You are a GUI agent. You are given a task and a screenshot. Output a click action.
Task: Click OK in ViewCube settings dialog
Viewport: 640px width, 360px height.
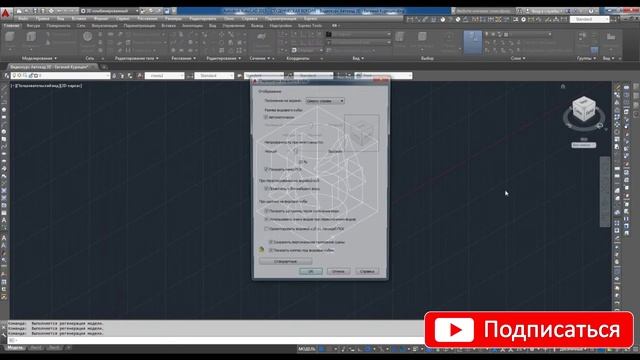[x=311, y=271]
